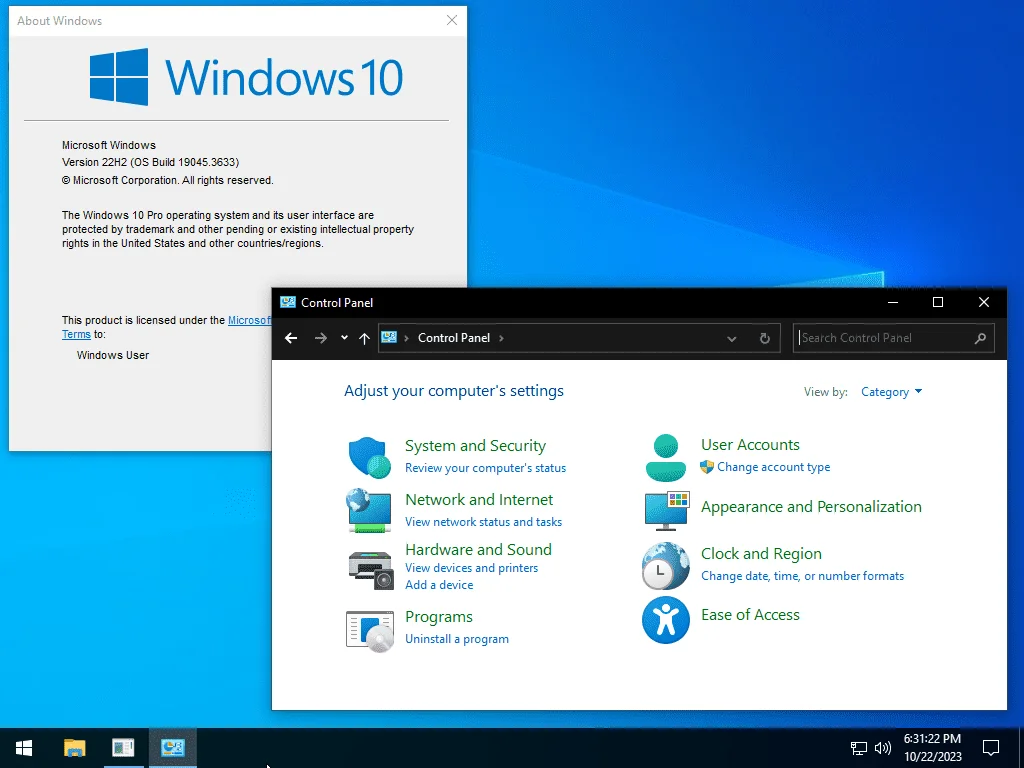
Task: Click the shield icon beside Change account type
Action: point(707,467)
